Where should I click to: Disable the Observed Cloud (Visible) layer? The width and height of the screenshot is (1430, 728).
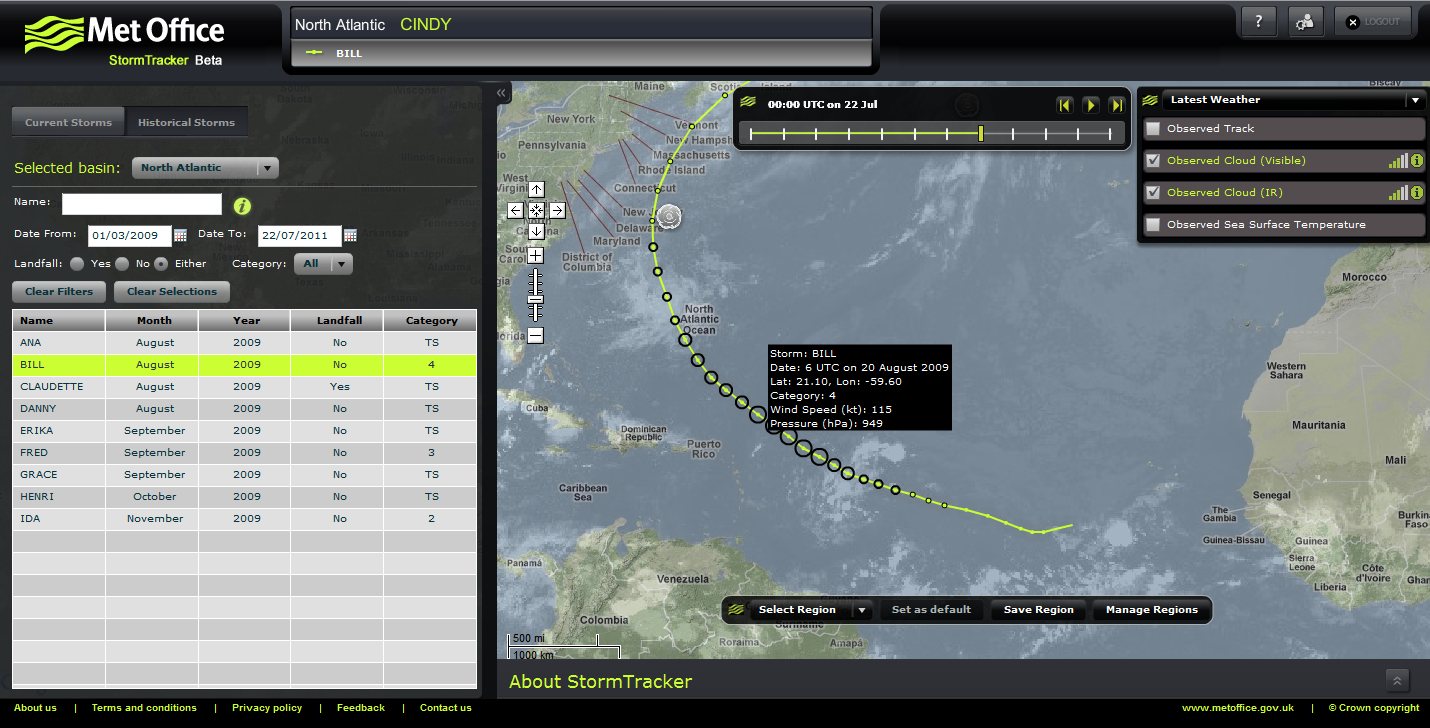tap(1153, 160)
